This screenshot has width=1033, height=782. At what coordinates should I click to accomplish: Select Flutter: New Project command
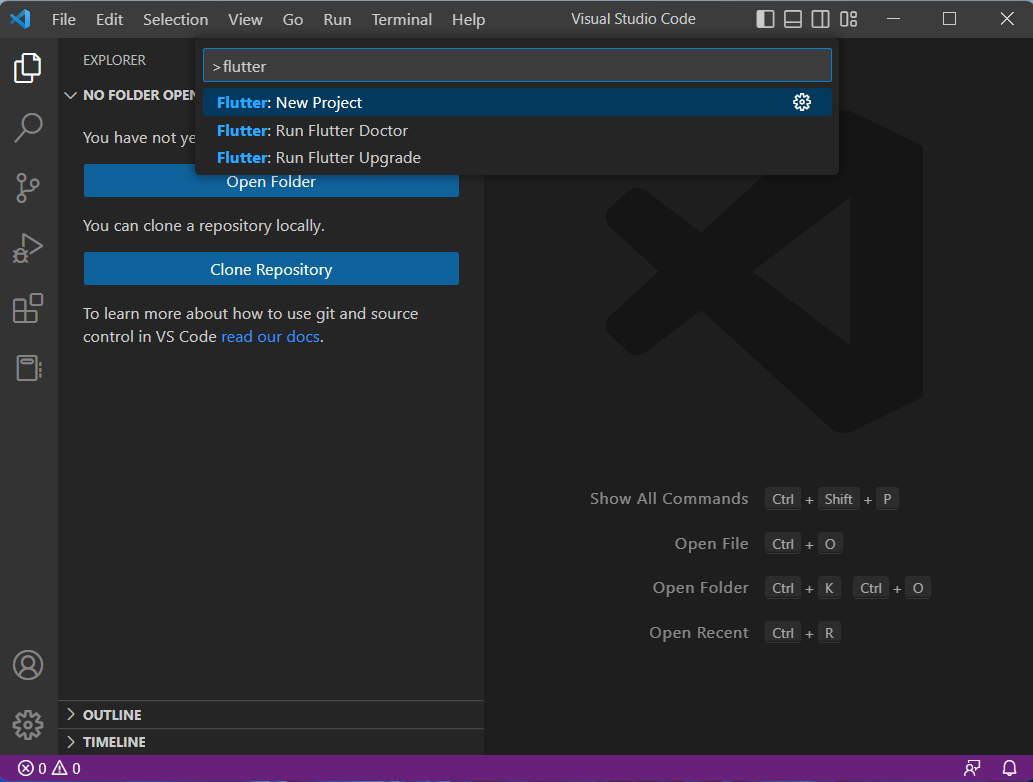coord(517,102)
